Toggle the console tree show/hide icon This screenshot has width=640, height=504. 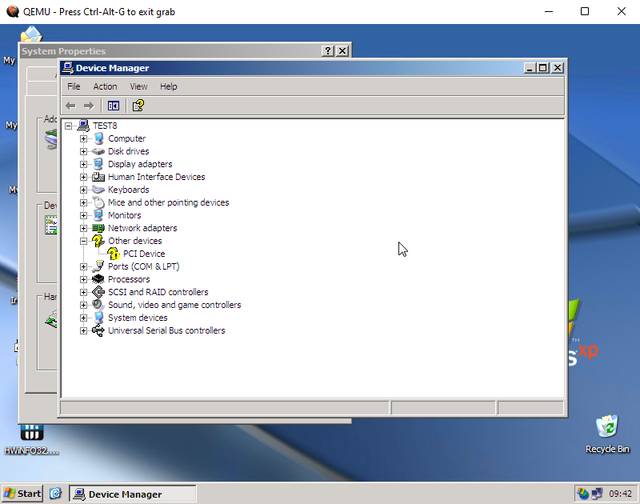click(113, 106)
